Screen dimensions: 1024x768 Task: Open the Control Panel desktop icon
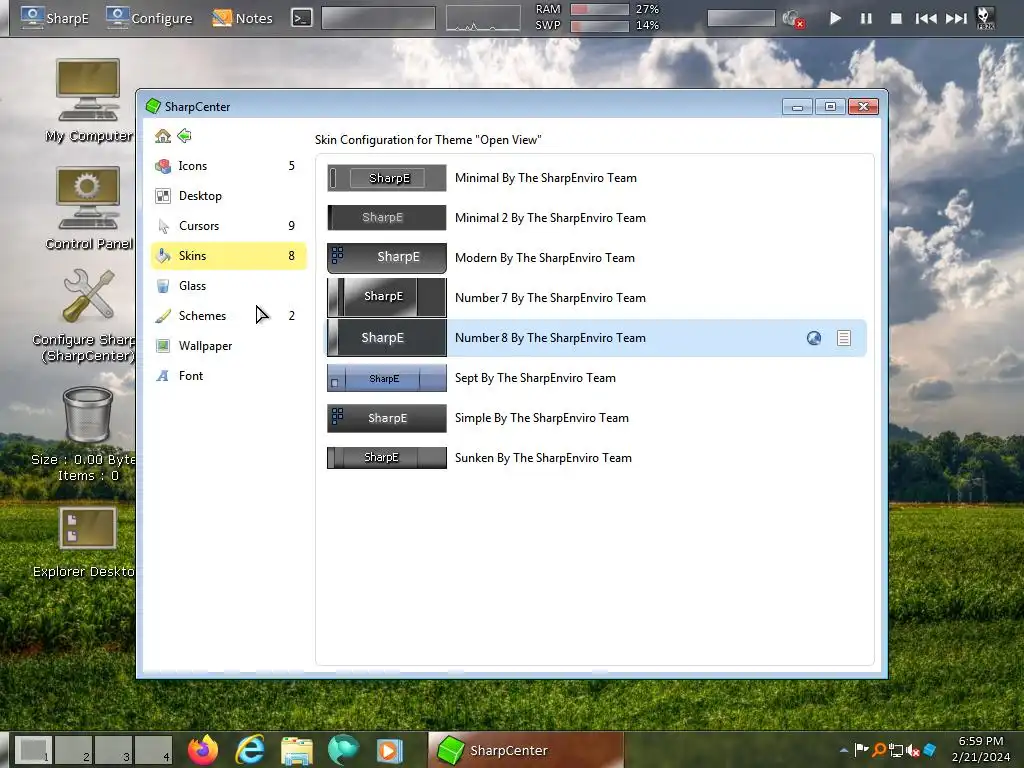(88, 208)
